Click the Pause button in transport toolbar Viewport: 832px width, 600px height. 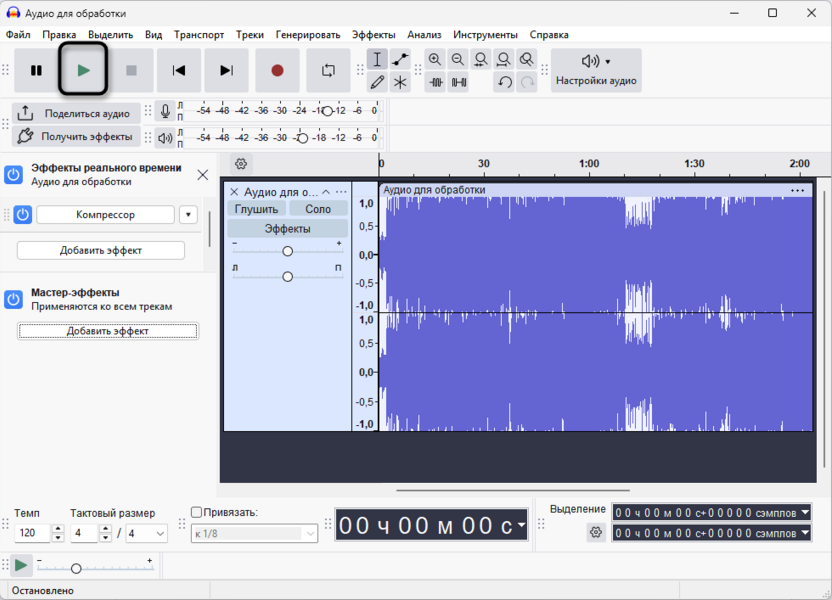click(x=36, y=71)
